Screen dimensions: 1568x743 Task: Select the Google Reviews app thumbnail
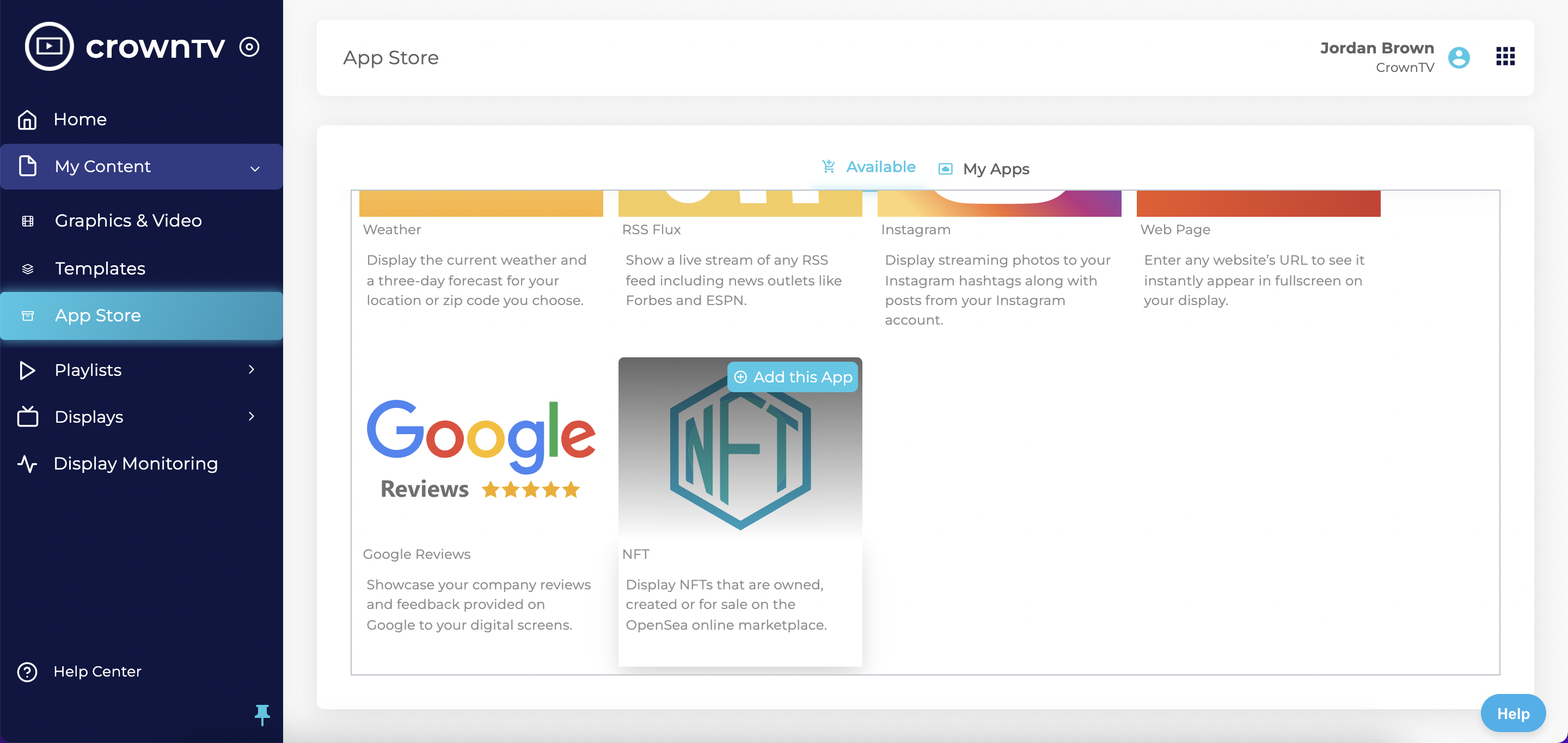tap(481, 448)
